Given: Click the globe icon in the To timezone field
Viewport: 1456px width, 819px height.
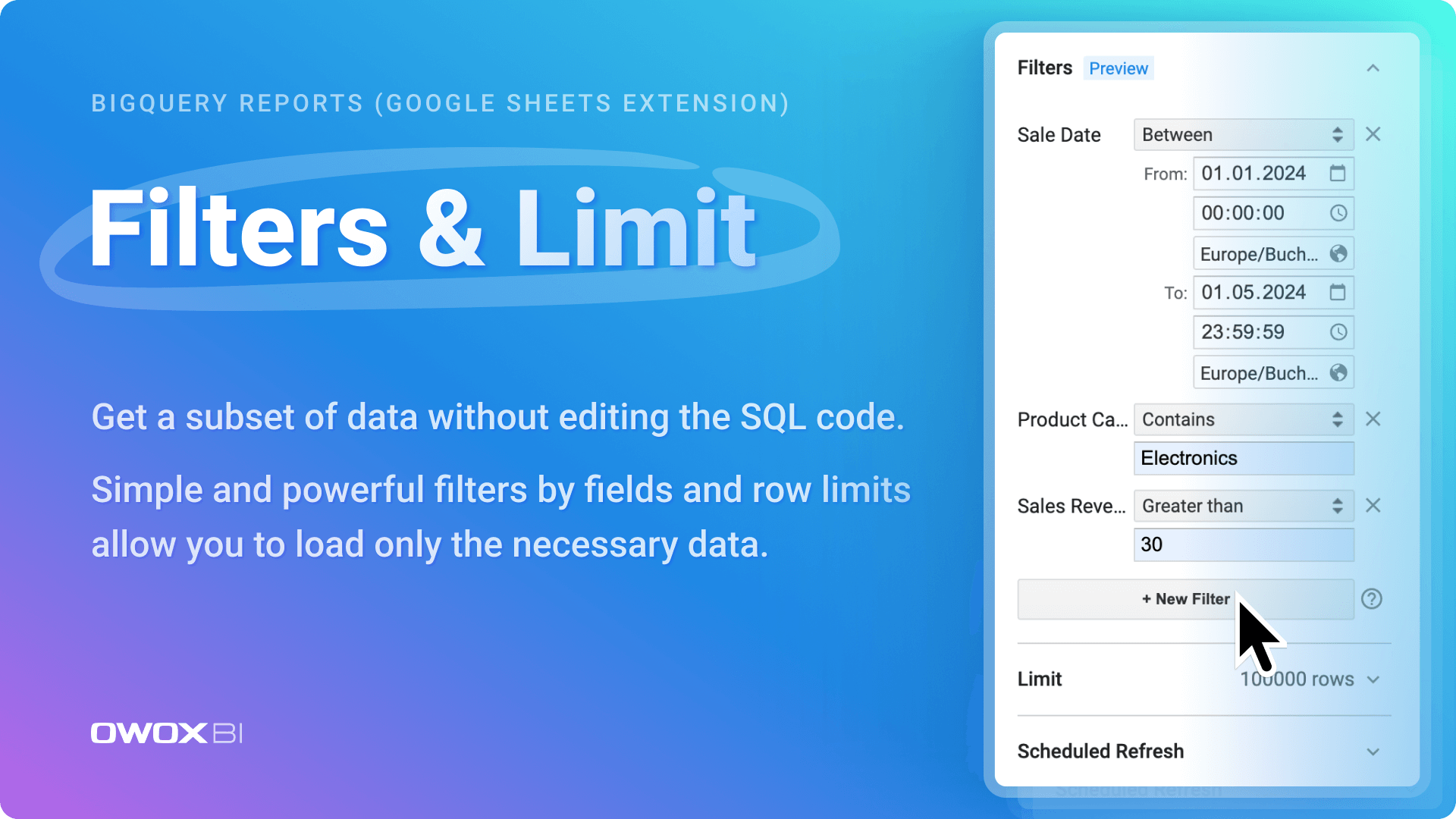Looking at the screenshot, I should [x=1338, y=372].
